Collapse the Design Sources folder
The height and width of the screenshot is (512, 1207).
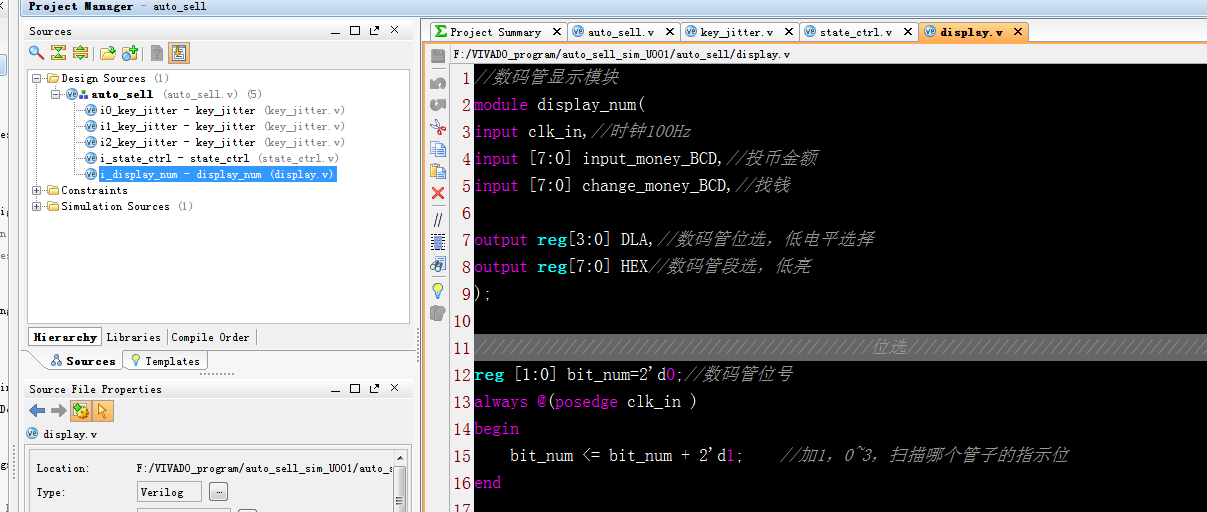[x=38, y=78]
